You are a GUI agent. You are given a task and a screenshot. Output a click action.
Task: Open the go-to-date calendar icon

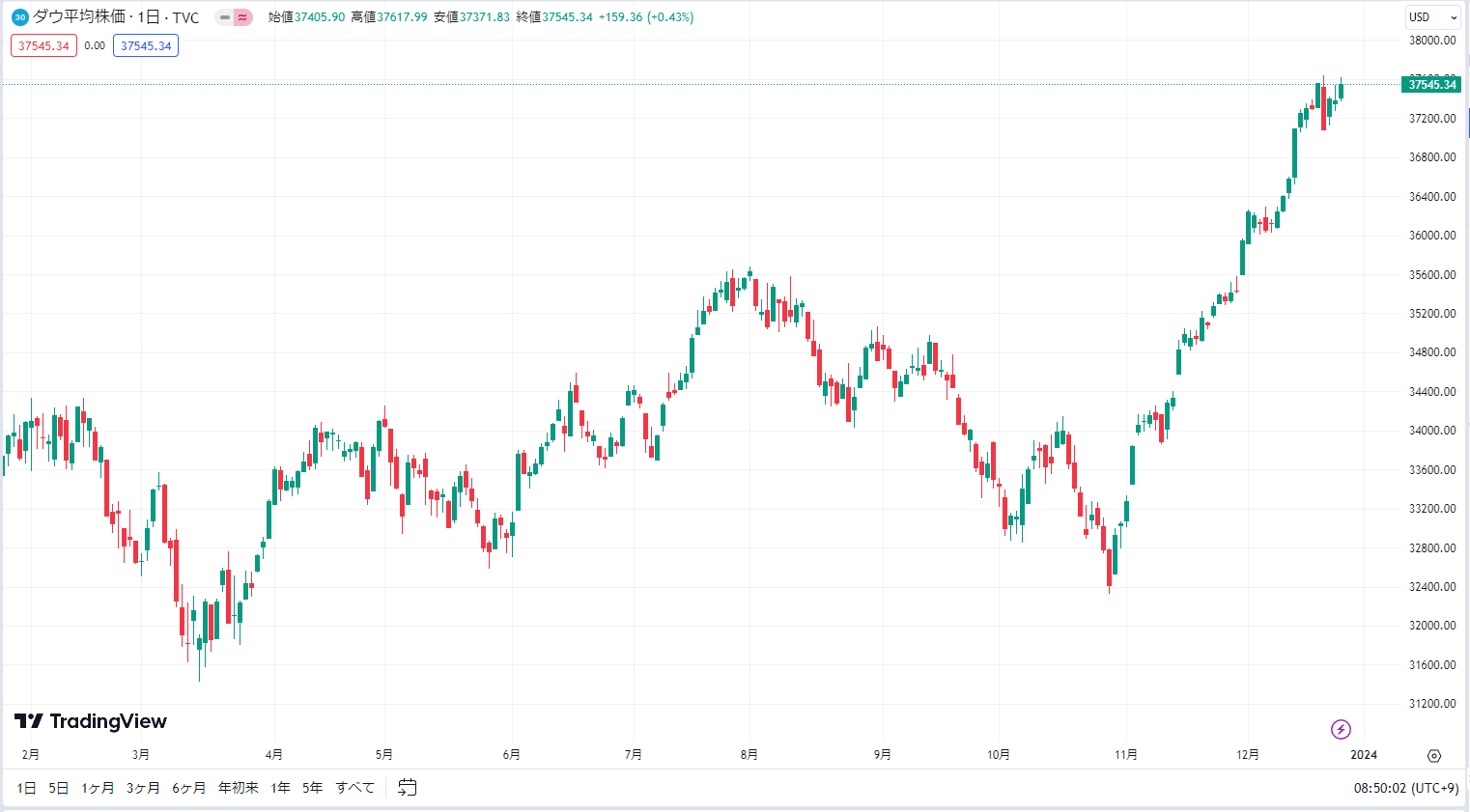coord(408,788)
